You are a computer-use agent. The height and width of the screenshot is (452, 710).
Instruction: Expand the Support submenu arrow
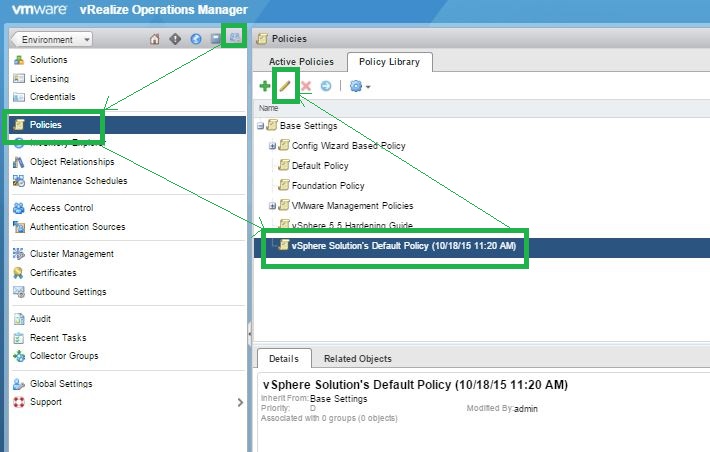[239, 402]
